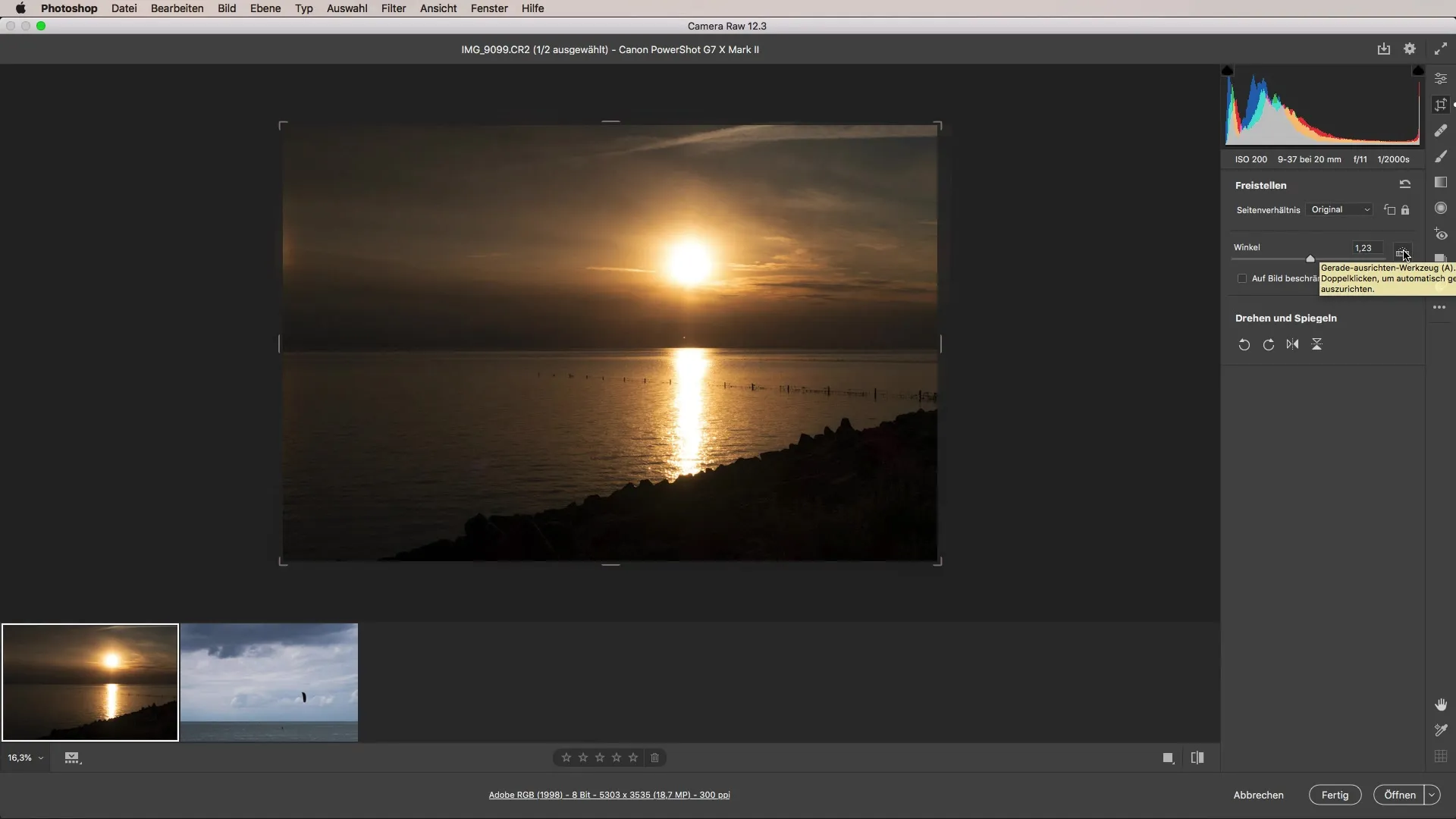Open the Ansicht menu
This screenshot has width=1456, height=819.
pyautogui.click(x=438, y=8)
